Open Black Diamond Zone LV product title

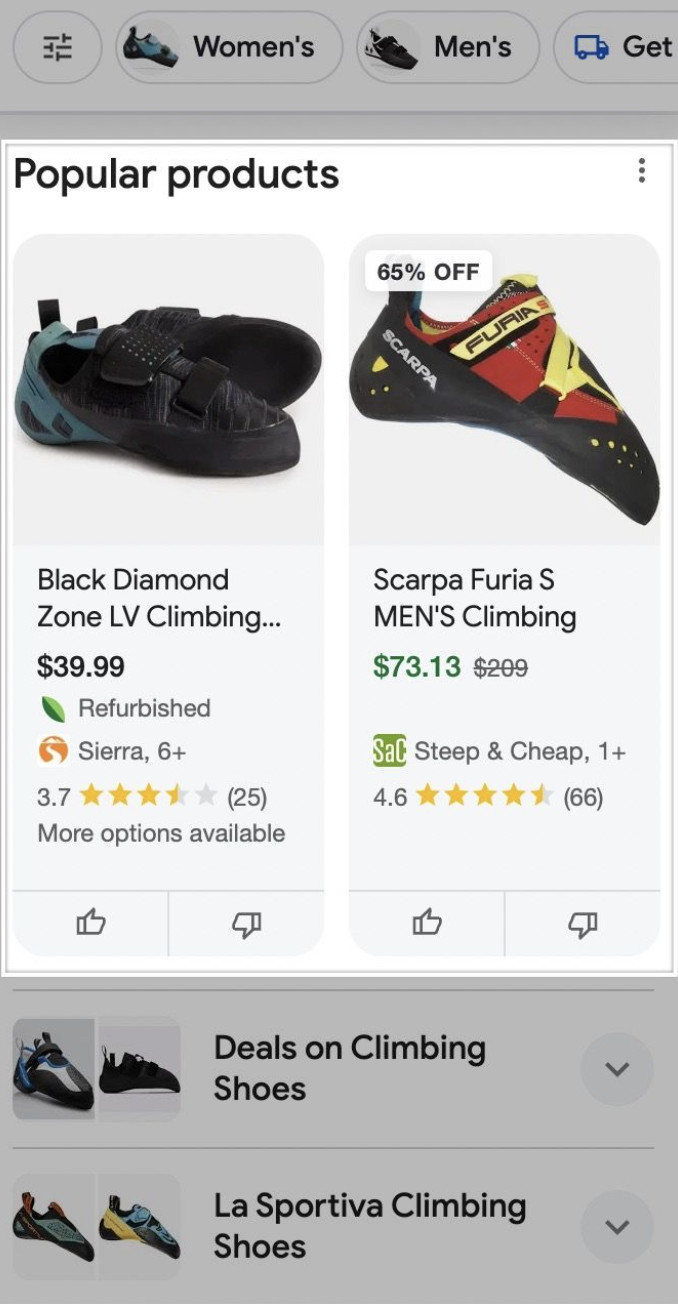(158, 598)
